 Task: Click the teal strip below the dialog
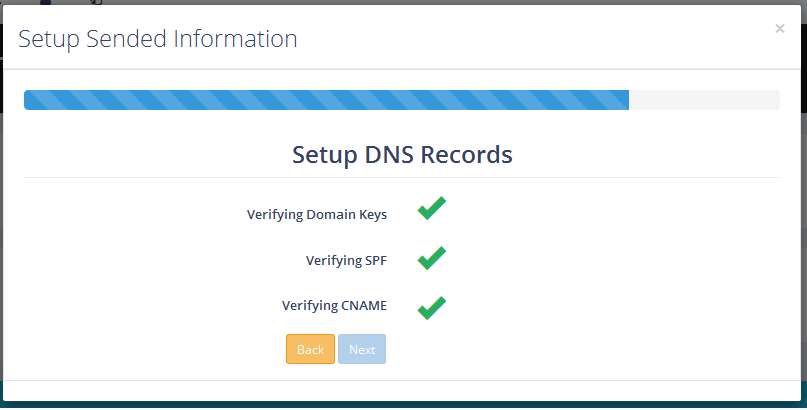coord(400,405)
